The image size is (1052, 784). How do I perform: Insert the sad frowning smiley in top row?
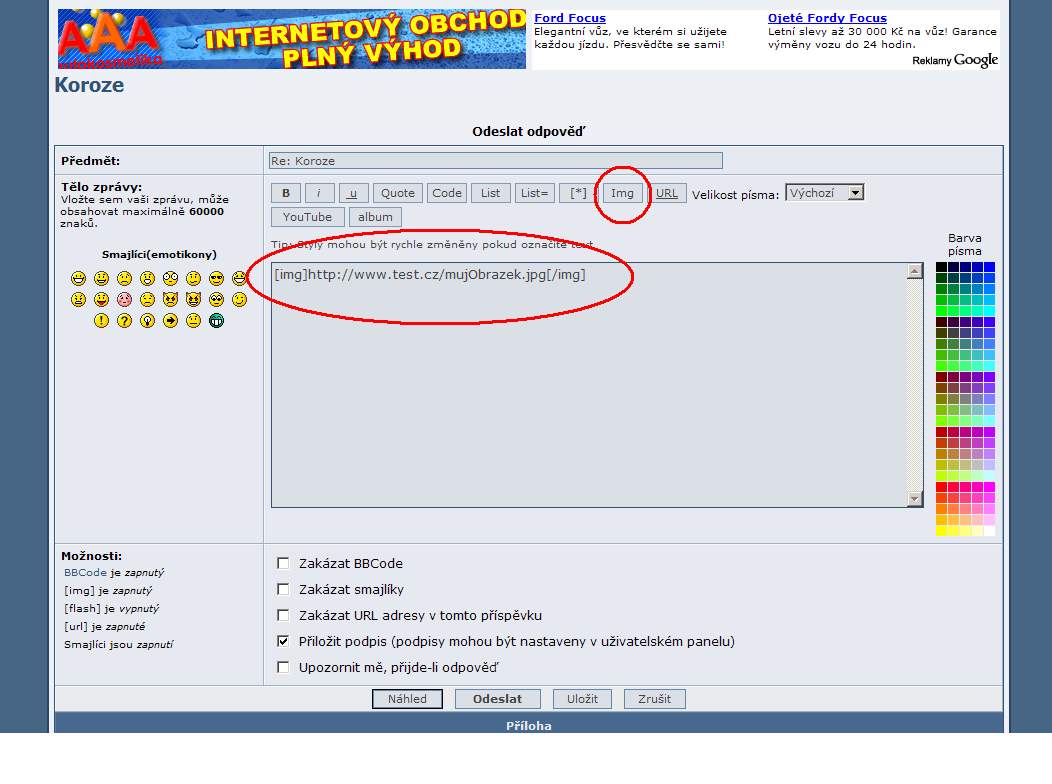tap(124, 278)
